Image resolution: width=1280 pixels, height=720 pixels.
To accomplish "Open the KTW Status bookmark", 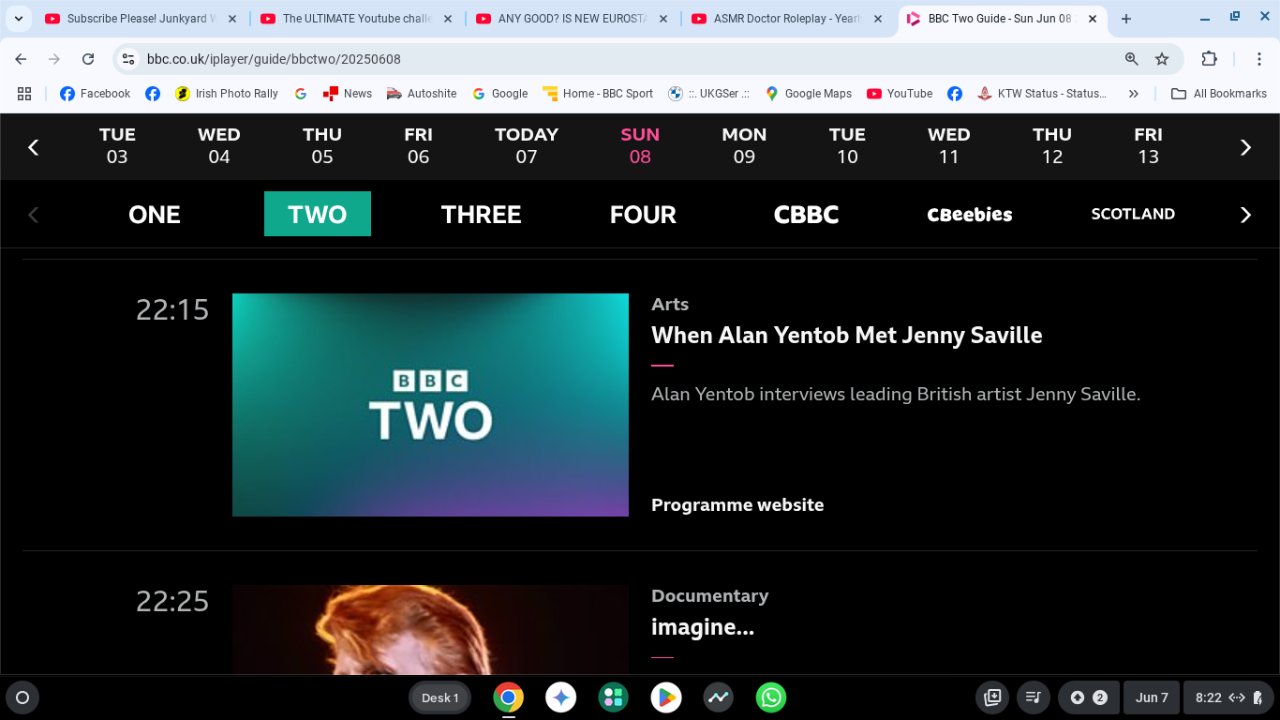I will [x=1042, y=93].
